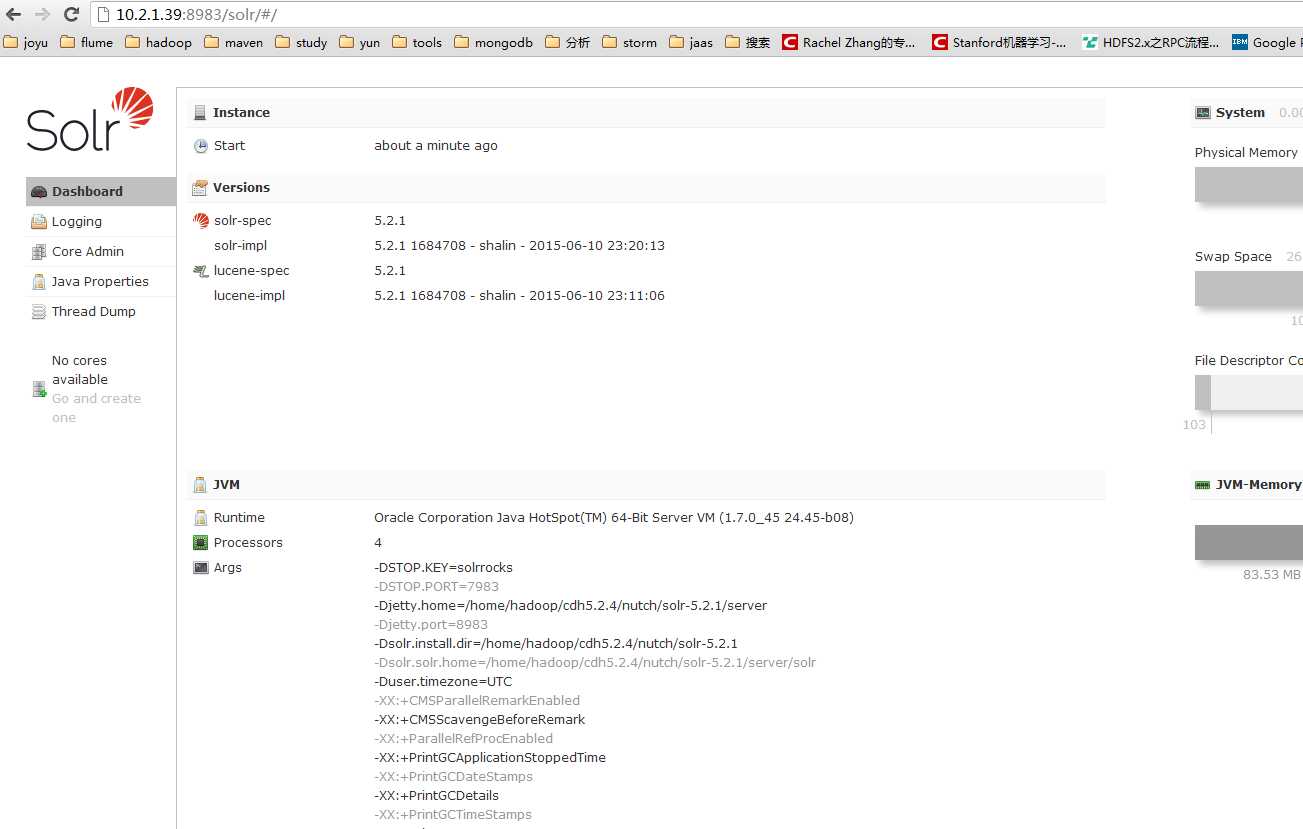The height and width of the screenshot is (829, 1303).
Task: Open the HDFS2.x之RPC流程 bookmark
Action: click(1151, 42)
